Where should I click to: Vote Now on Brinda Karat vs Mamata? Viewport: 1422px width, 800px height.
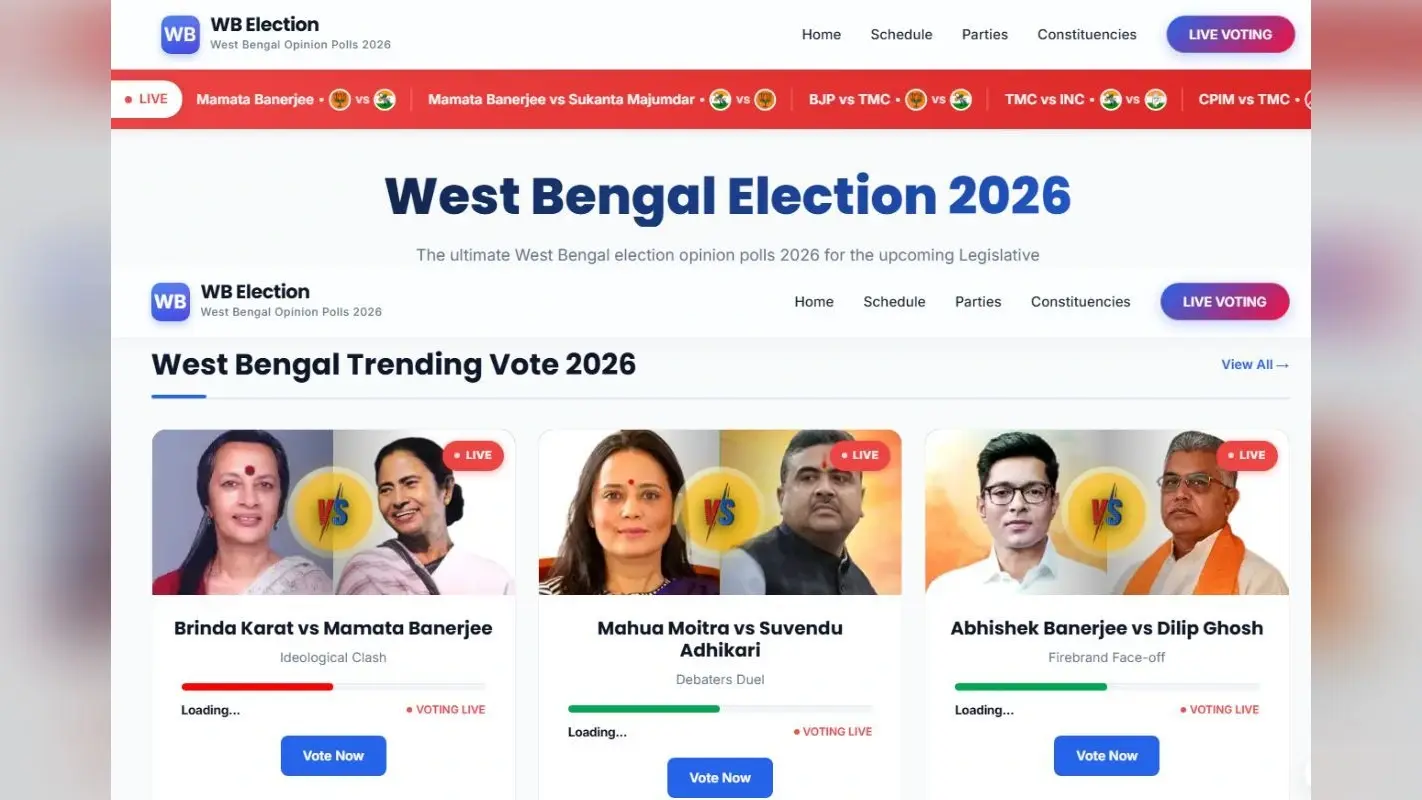333,756
